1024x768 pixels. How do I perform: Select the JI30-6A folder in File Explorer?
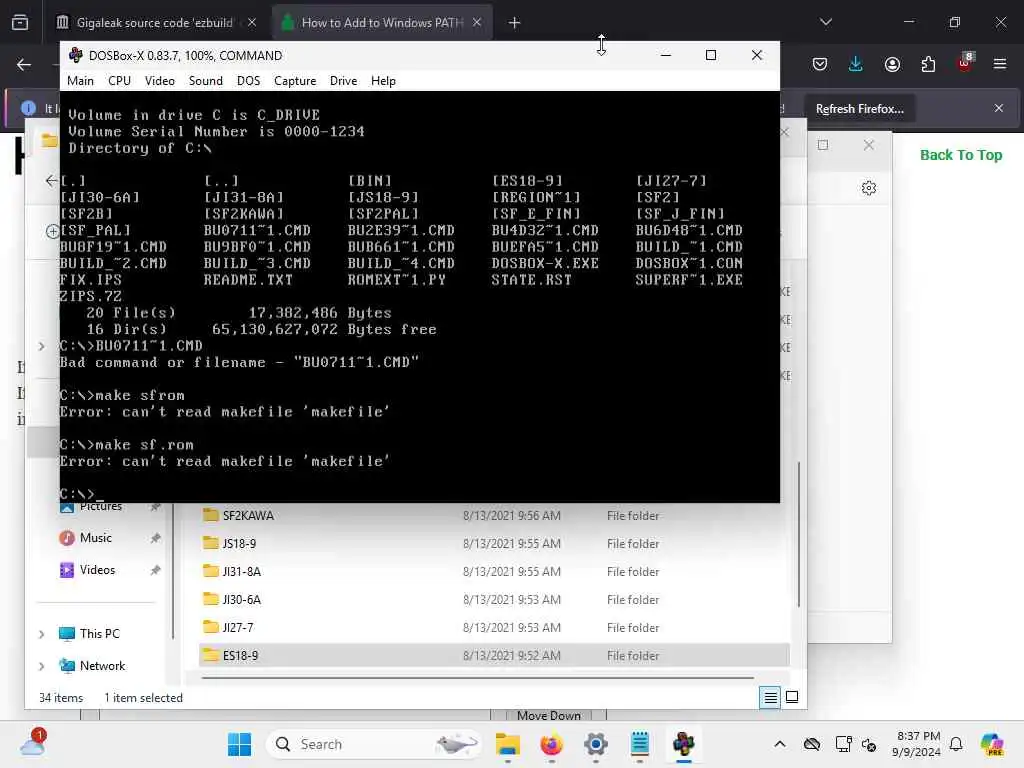tap(493, 600)
